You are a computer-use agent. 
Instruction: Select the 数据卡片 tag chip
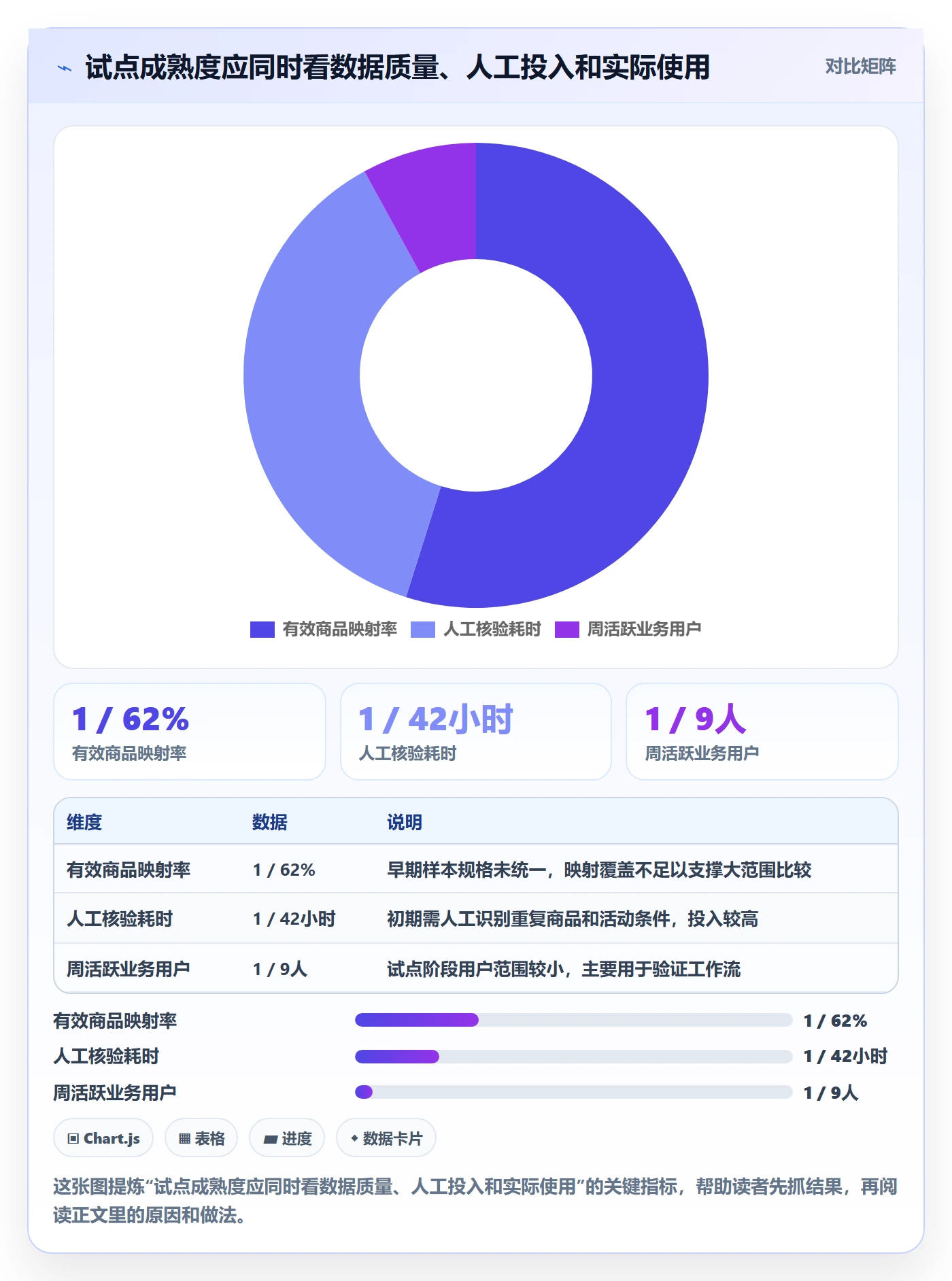[x=386, y=1138]
